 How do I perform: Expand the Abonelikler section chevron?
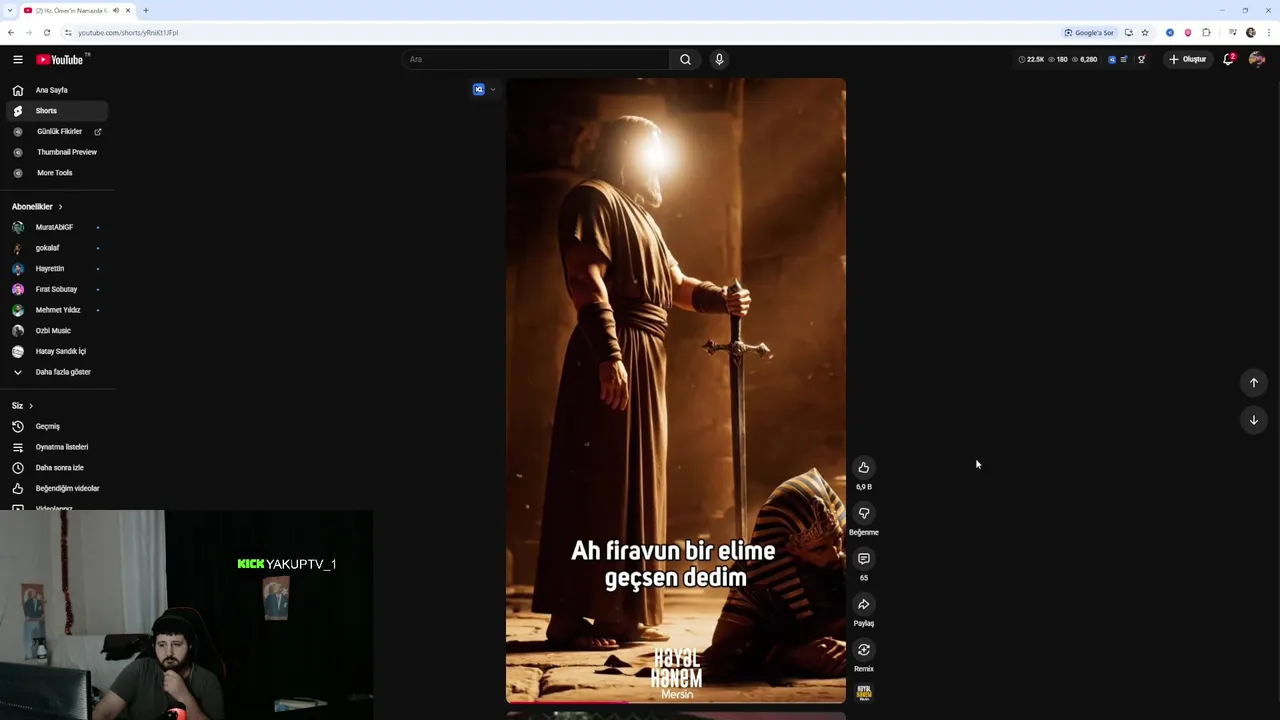[60, 207]
